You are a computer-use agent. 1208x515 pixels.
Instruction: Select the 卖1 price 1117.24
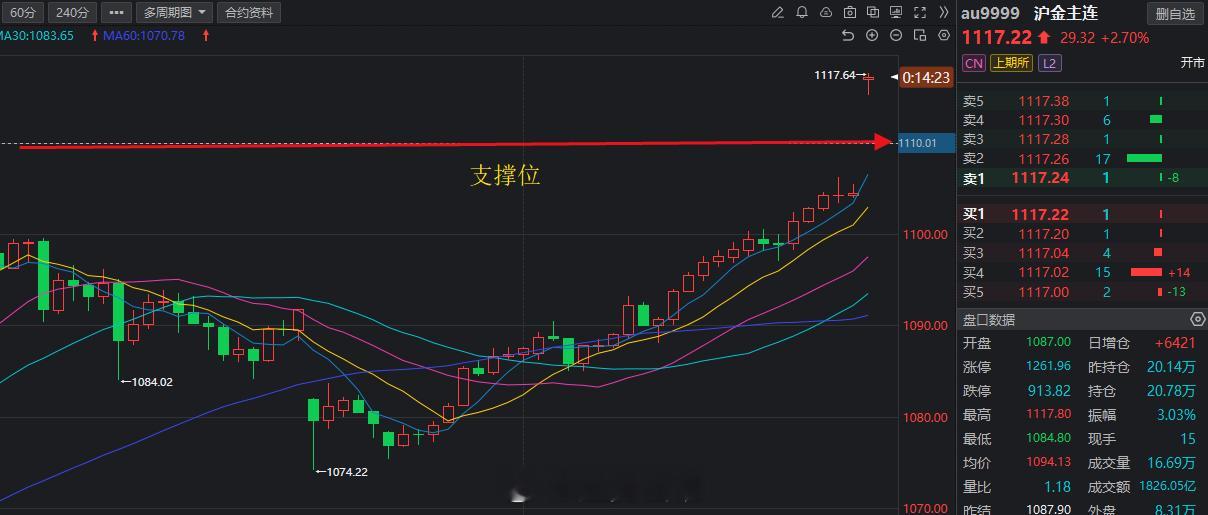(1041, 178)
